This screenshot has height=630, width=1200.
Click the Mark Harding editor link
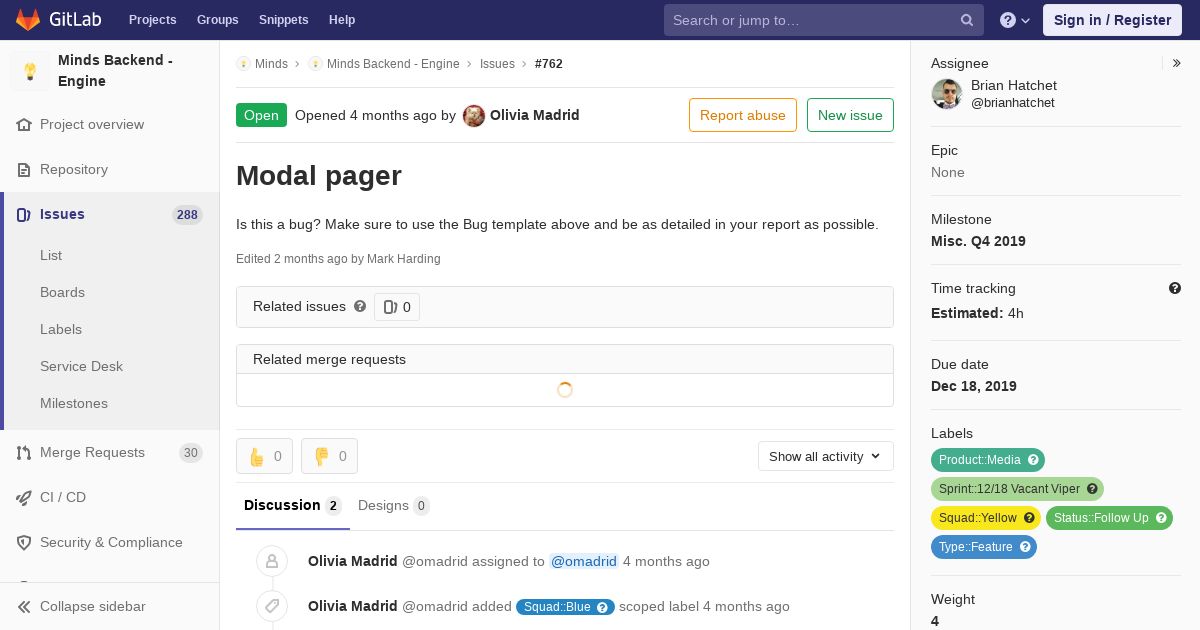point(404,259)
